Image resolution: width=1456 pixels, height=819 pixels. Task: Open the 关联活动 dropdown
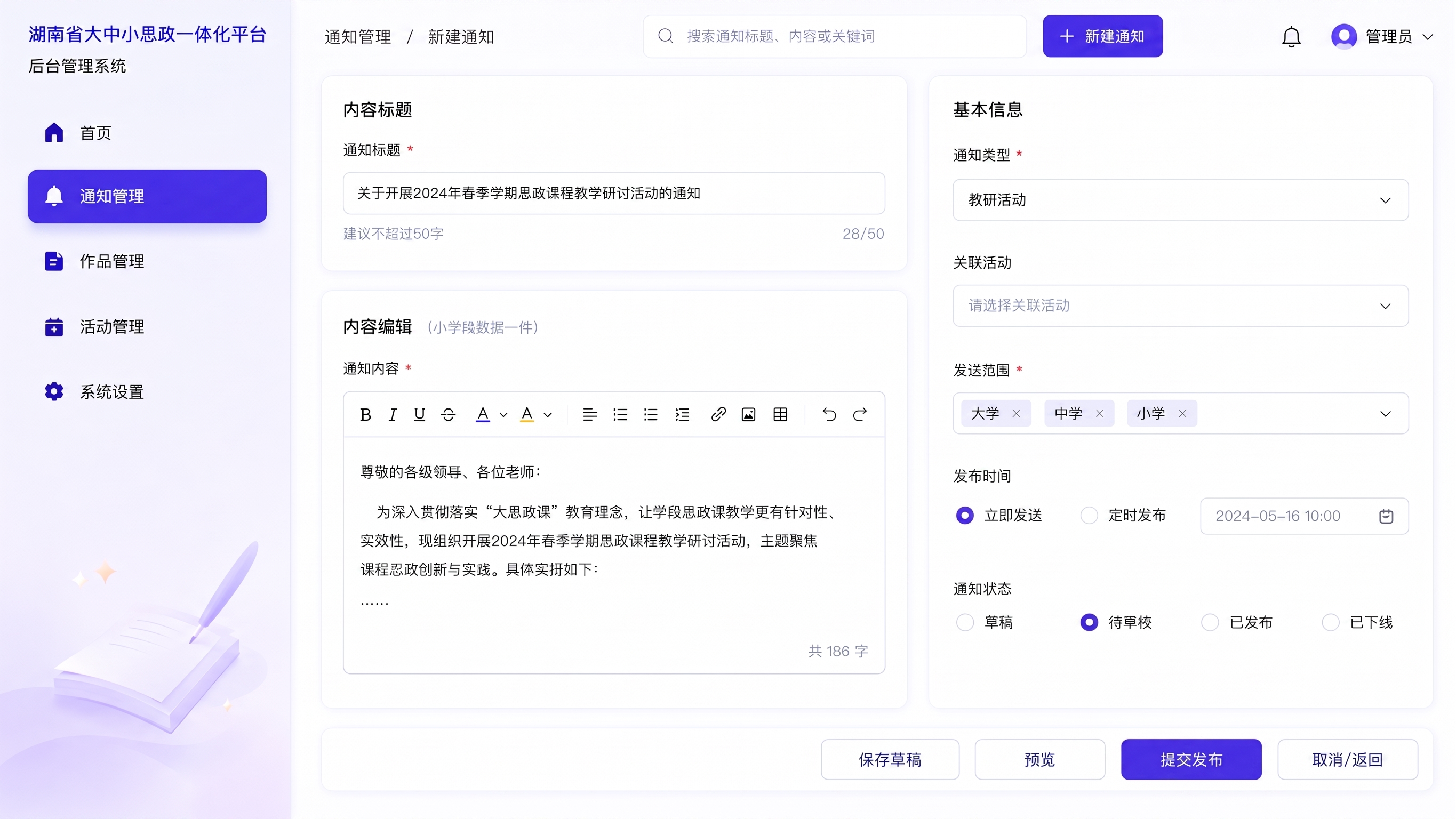pyautogui.click(x=1180, y=306)
